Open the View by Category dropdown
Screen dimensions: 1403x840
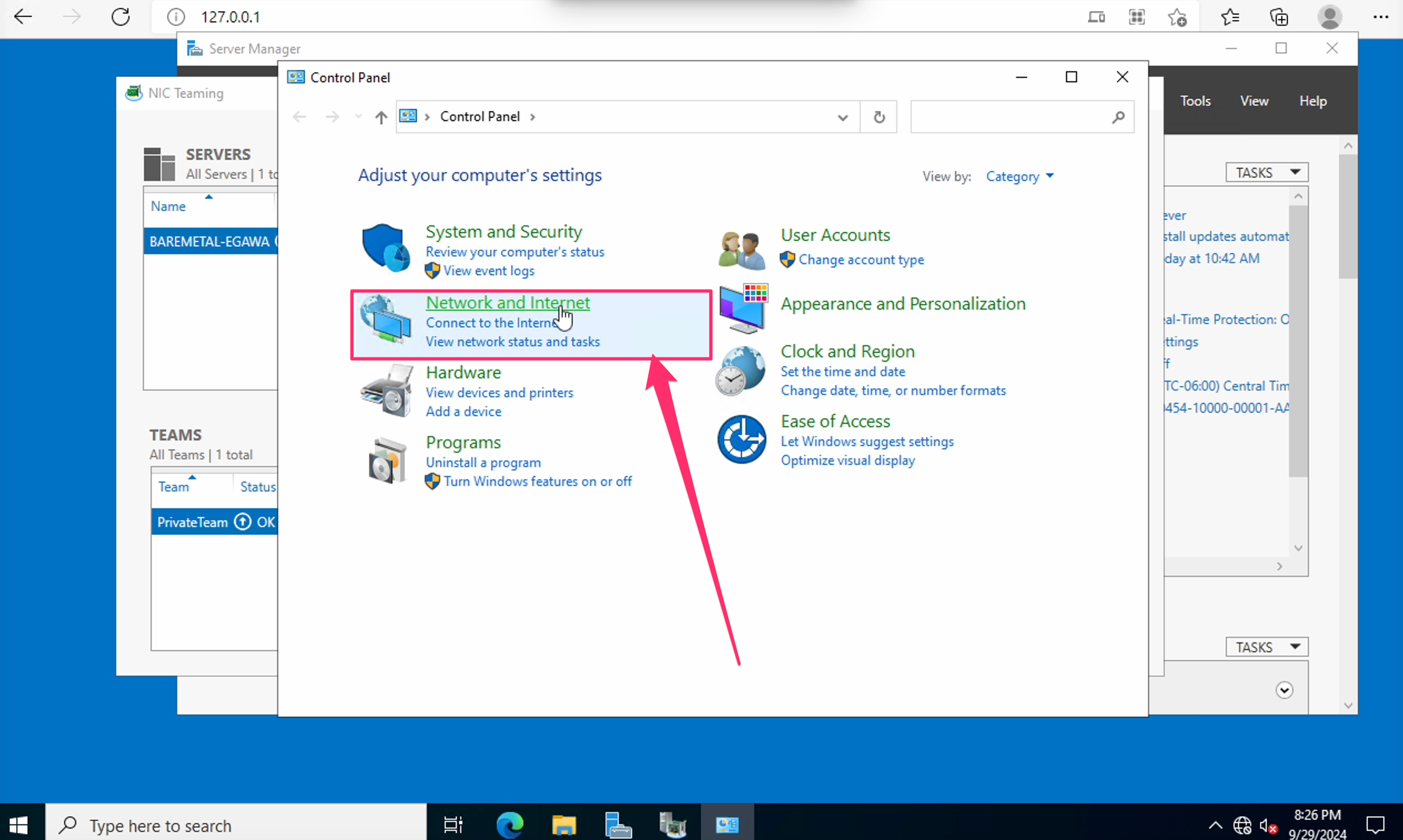click(1019, 176)
